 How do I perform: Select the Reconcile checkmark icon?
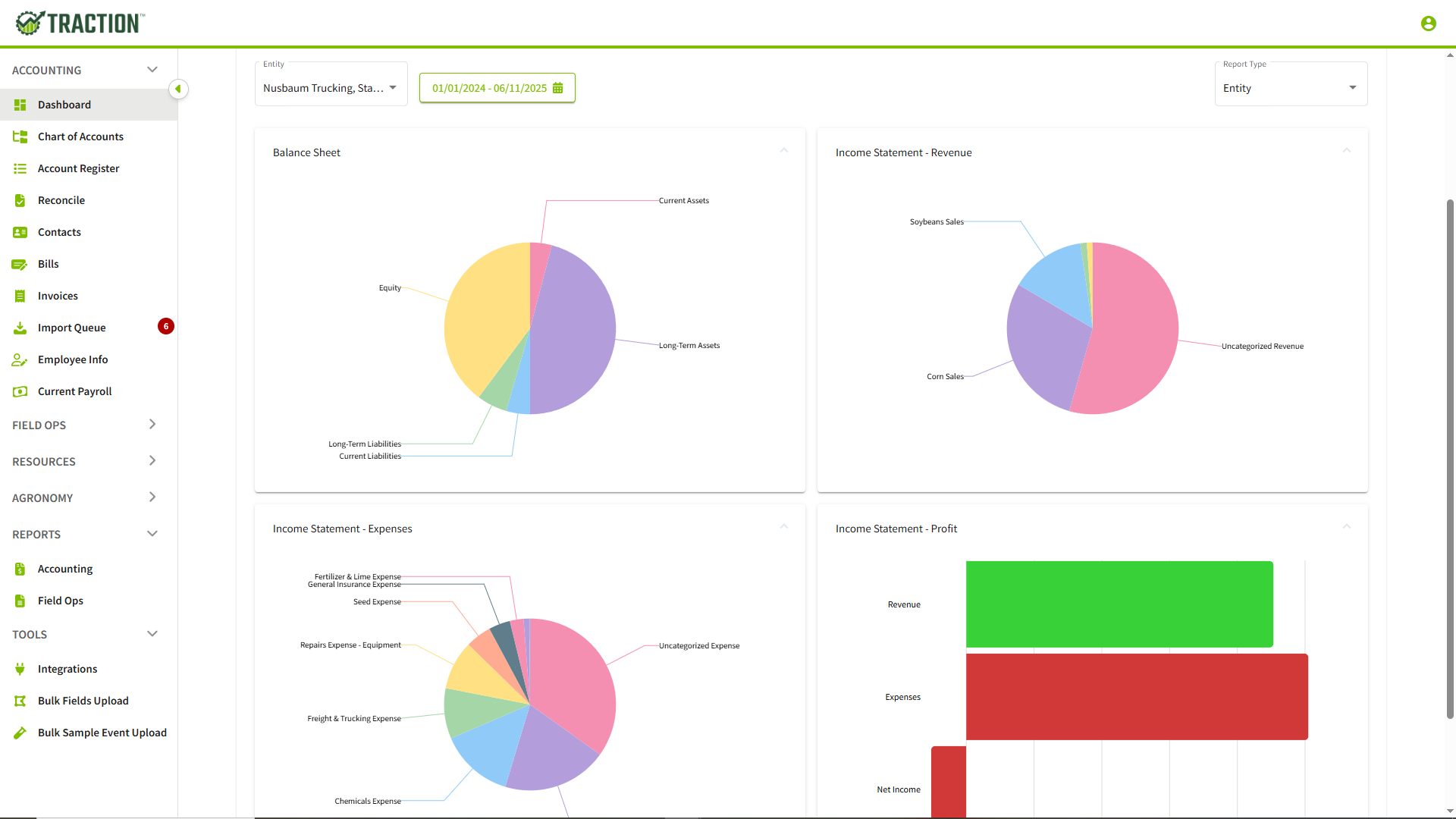[x=20, y=200]
